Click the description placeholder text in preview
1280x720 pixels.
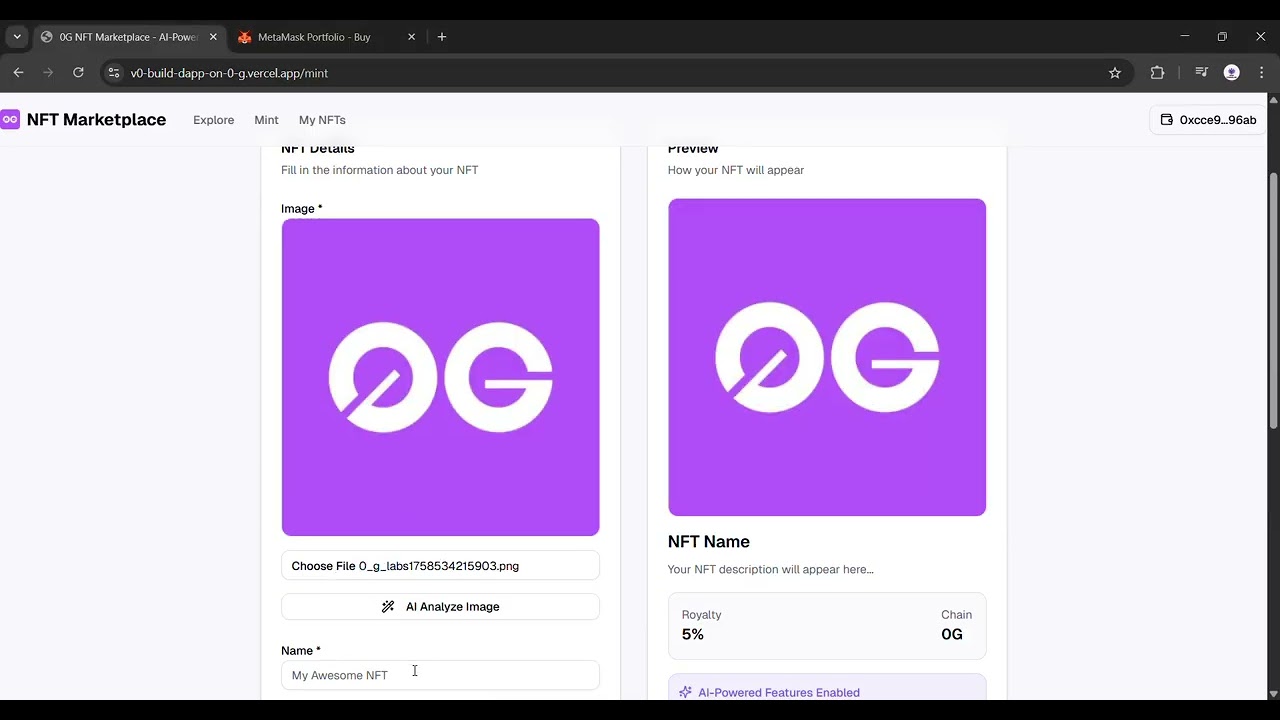(x=771, y=570)
